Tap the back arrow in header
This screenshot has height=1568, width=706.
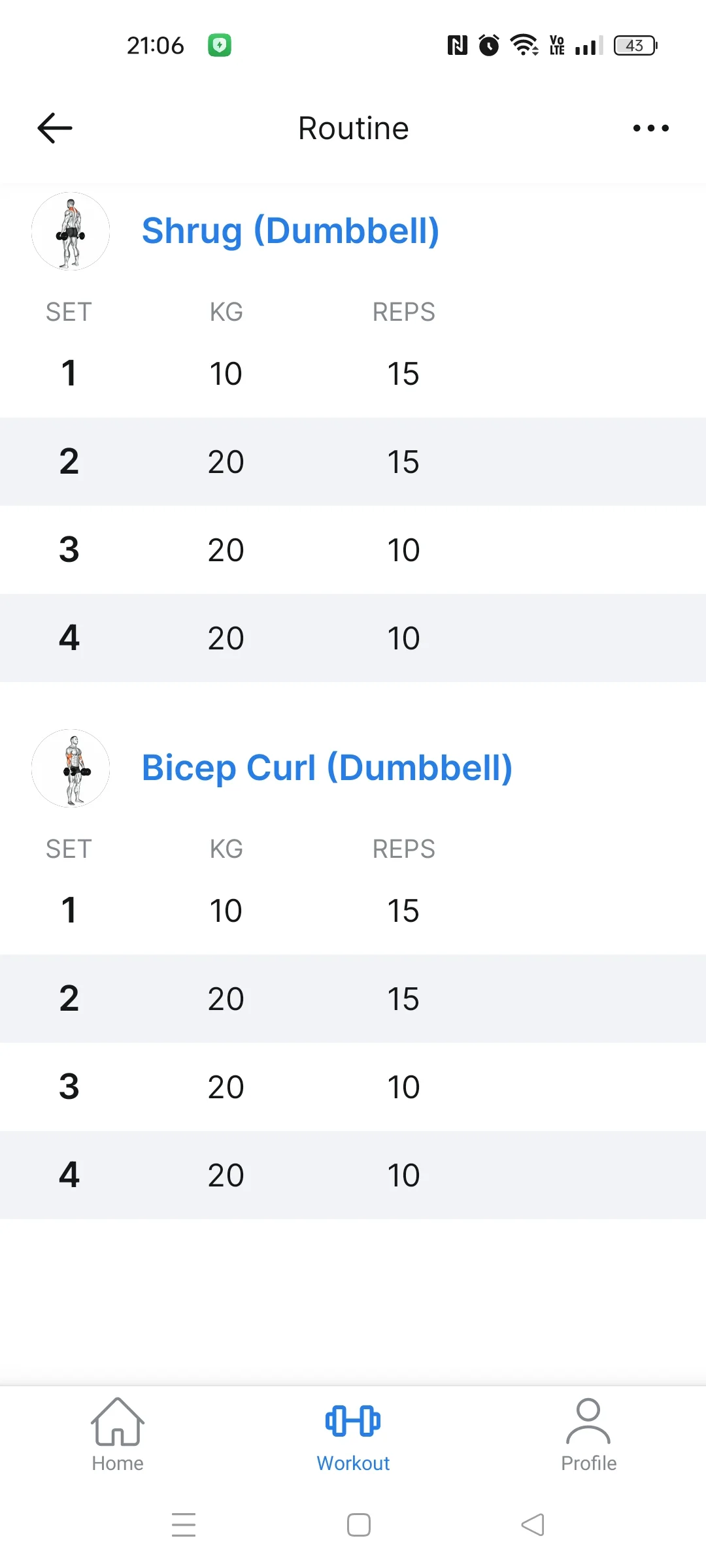(55, 128)
